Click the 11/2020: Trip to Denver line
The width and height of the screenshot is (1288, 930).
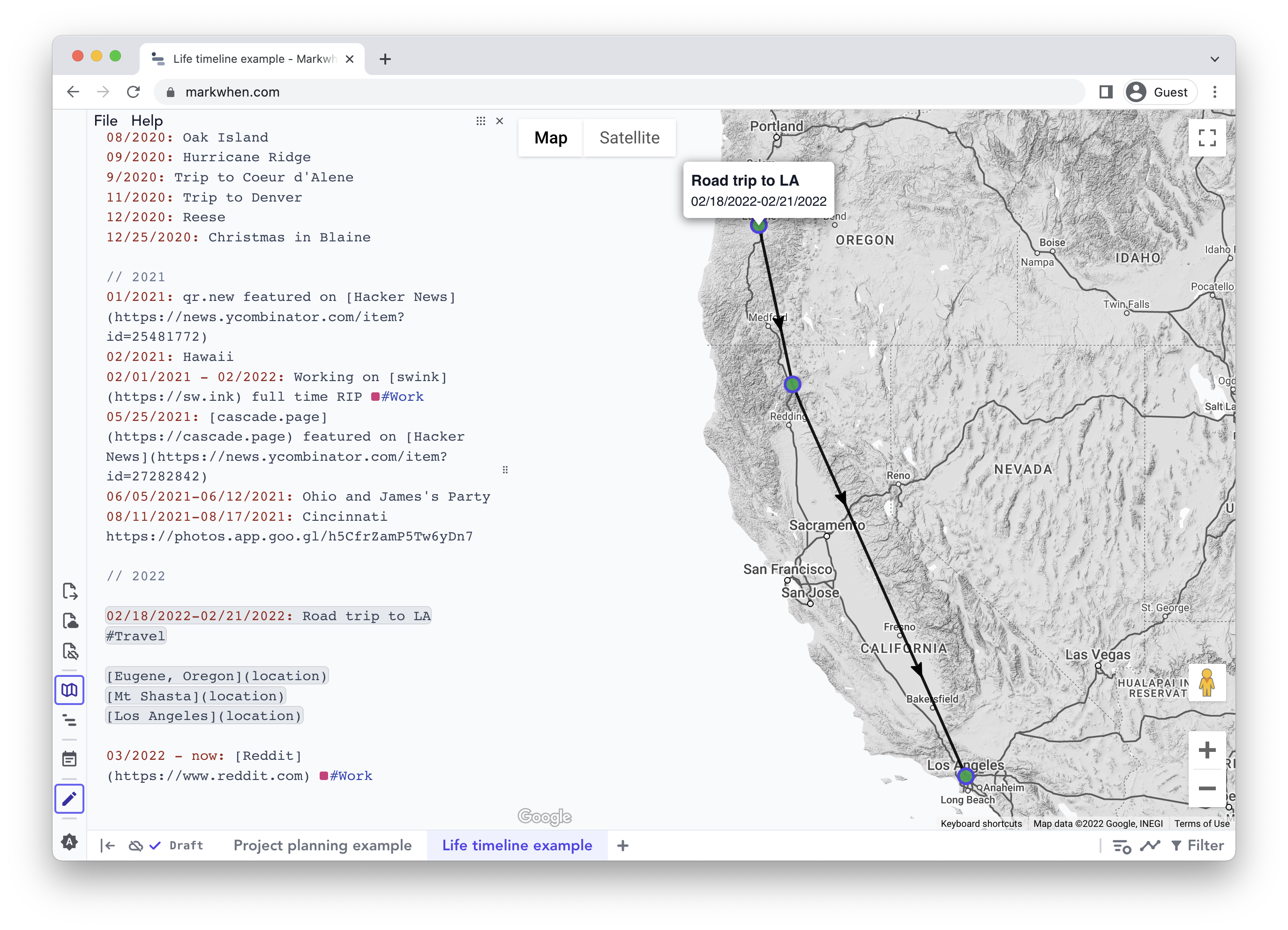(x=204, y=198)
